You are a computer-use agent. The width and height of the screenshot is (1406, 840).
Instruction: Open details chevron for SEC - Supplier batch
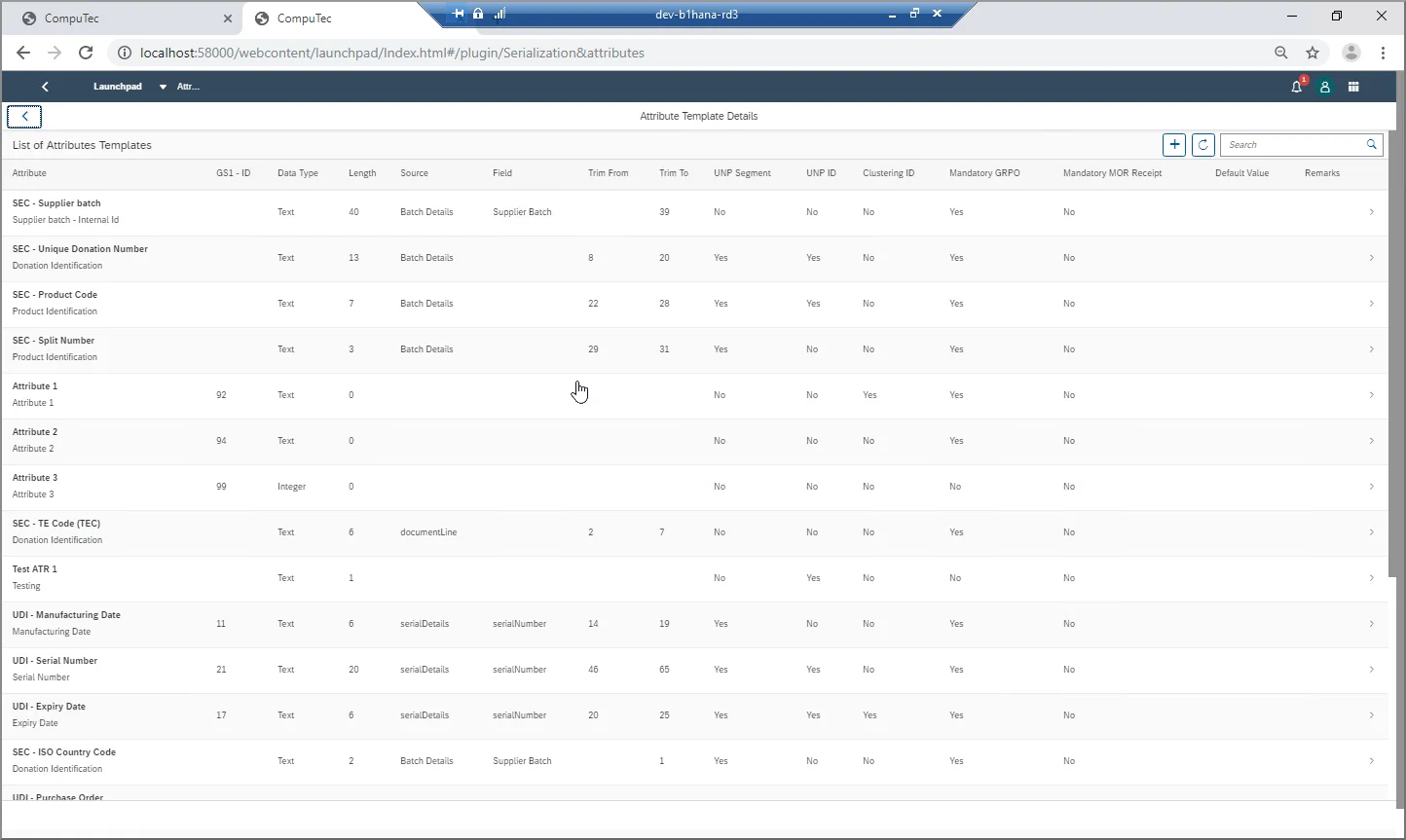[x=1371, y=212]
